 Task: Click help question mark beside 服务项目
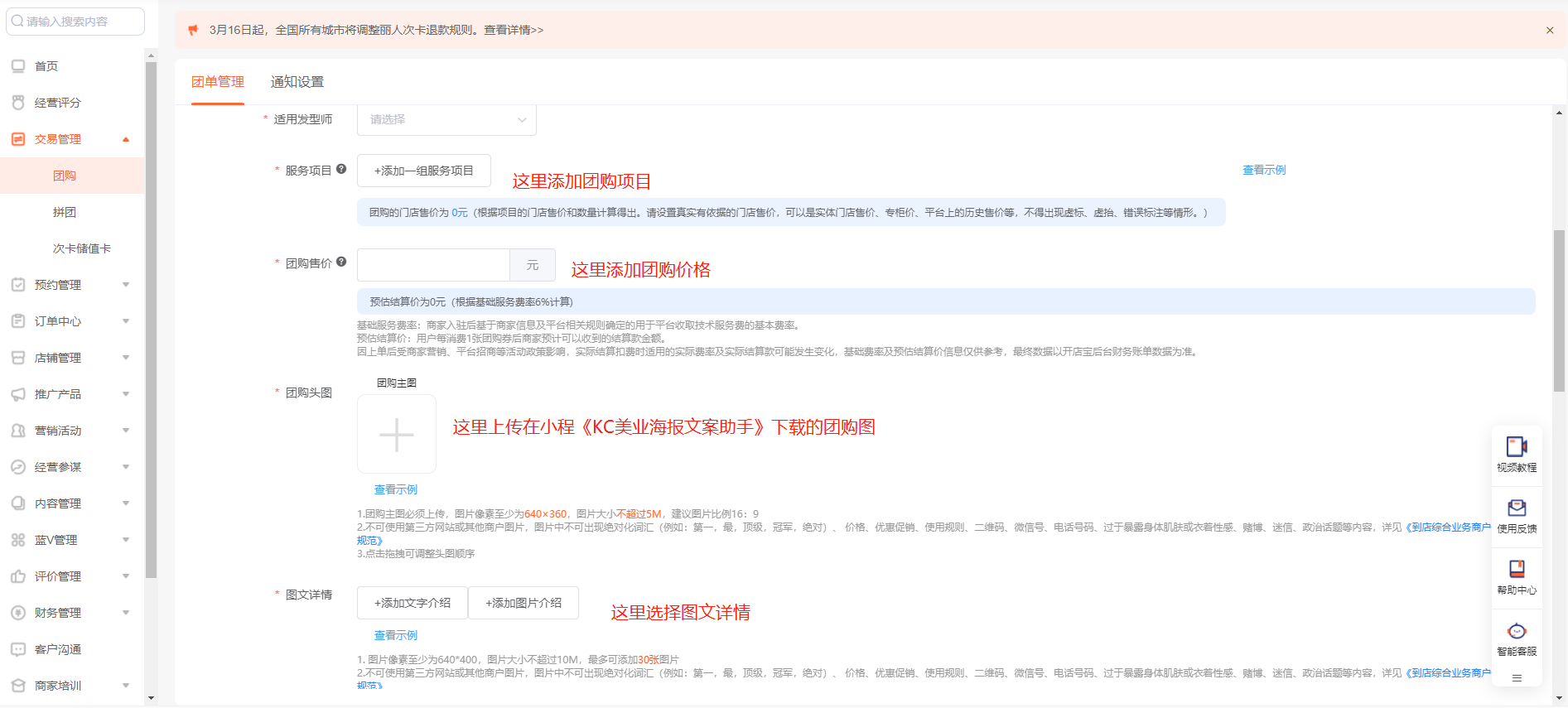(x=341, y=169)
